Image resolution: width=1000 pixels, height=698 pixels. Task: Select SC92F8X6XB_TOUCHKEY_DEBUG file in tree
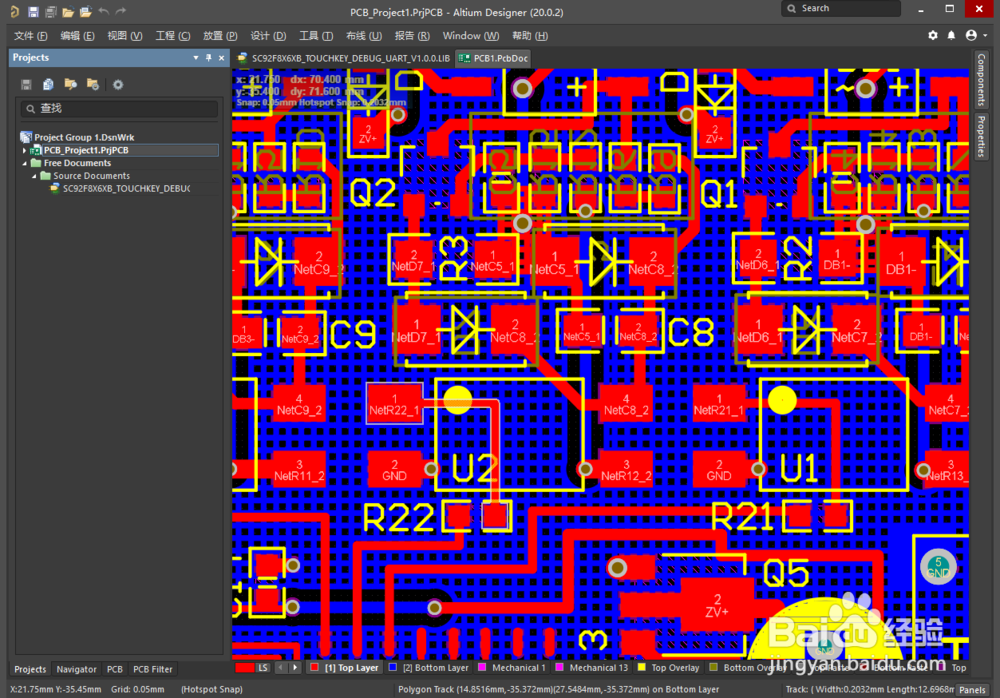pos(126,189)
